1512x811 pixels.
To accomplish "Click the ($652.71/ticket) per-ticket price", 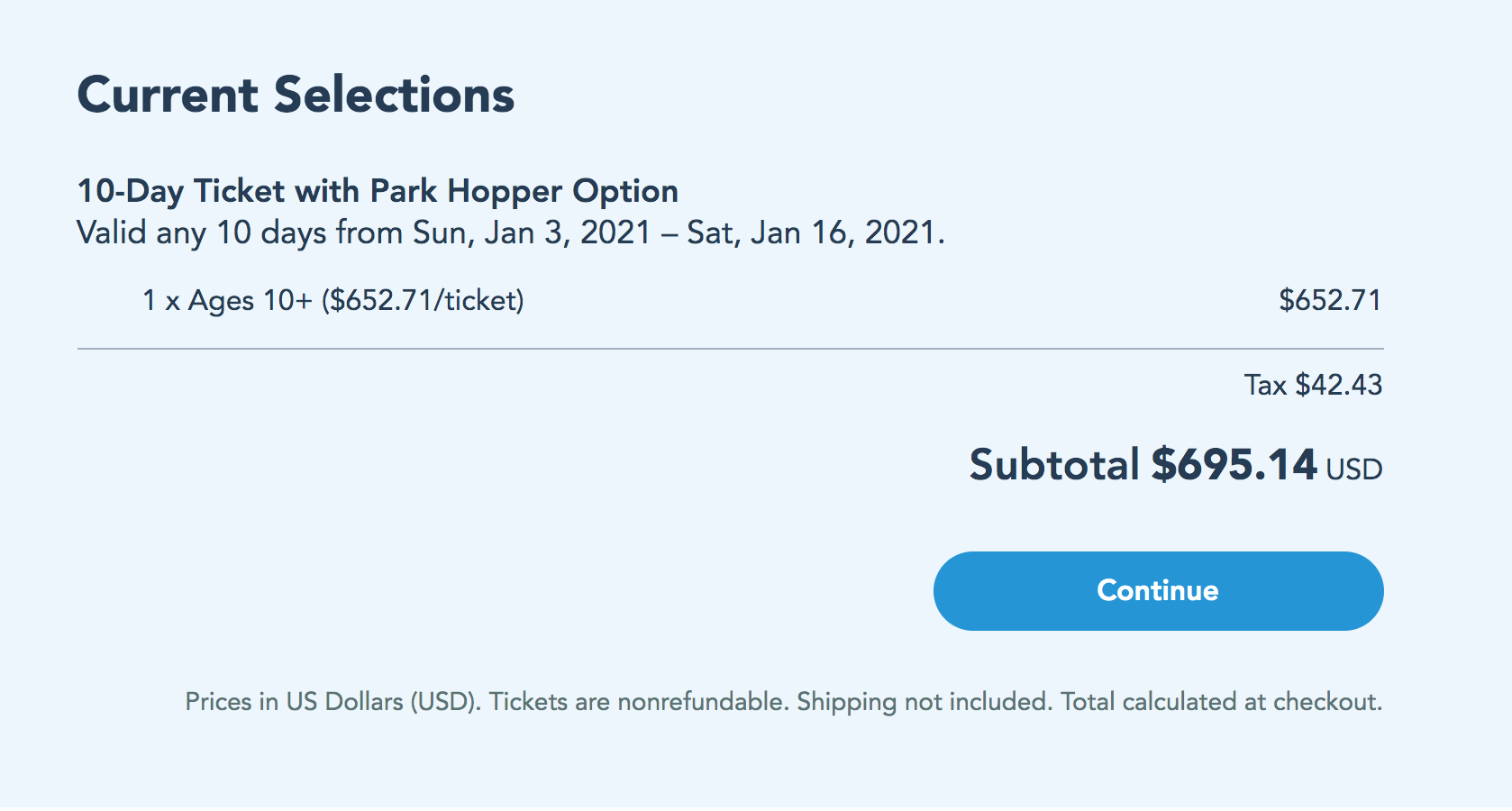I will 423,300.
